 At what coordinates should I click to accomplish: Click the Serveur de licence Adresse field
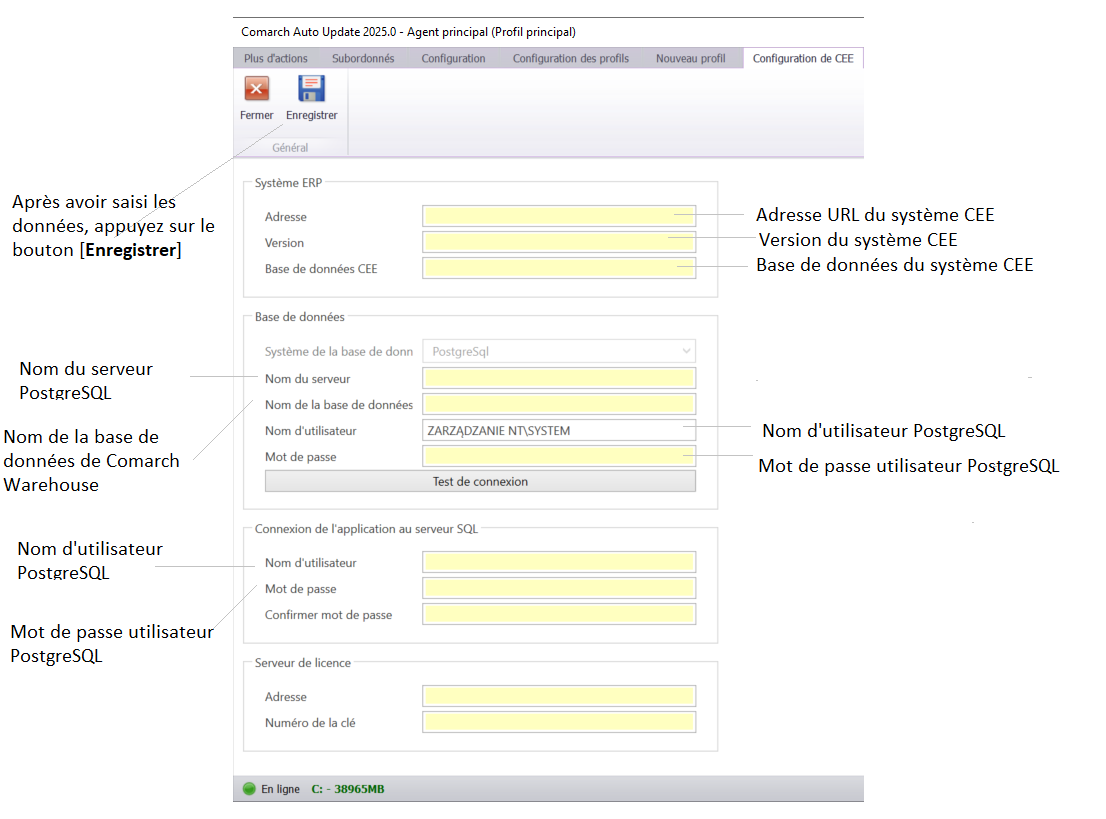click(x=559, y=696)
